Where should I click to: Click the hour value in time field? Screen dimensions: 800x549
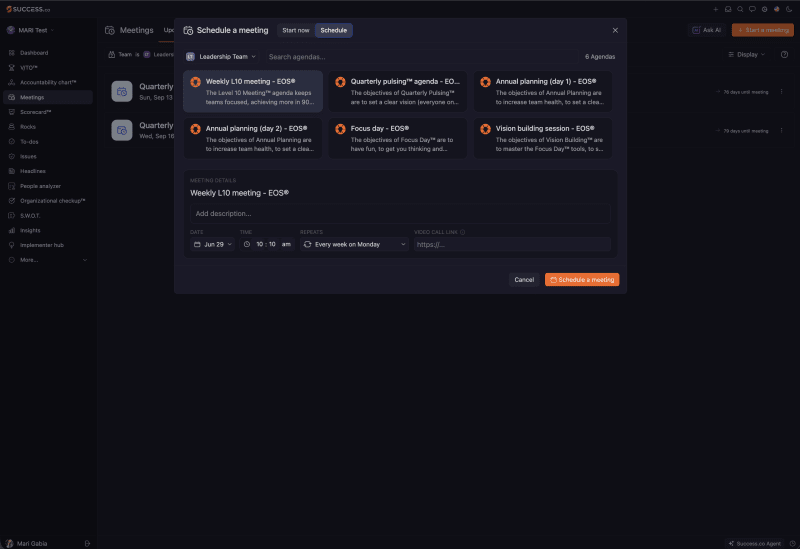point(260,244)
